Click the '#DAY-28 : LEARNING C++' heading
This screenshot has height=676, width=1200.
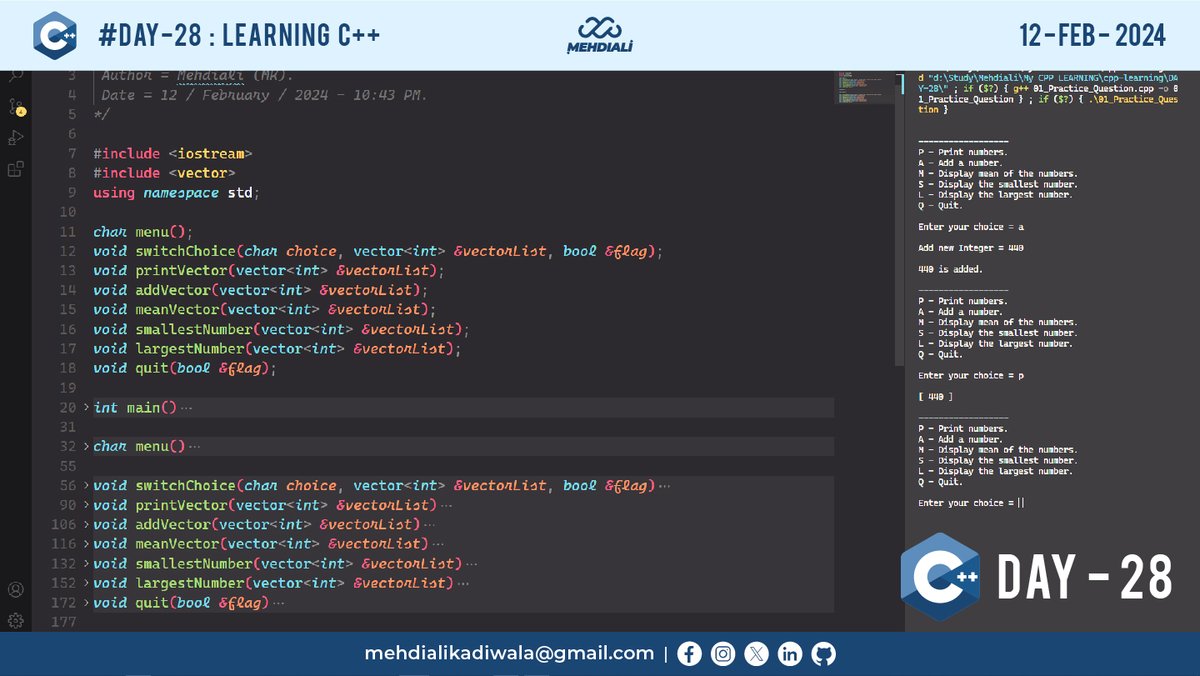click(240, 36)
